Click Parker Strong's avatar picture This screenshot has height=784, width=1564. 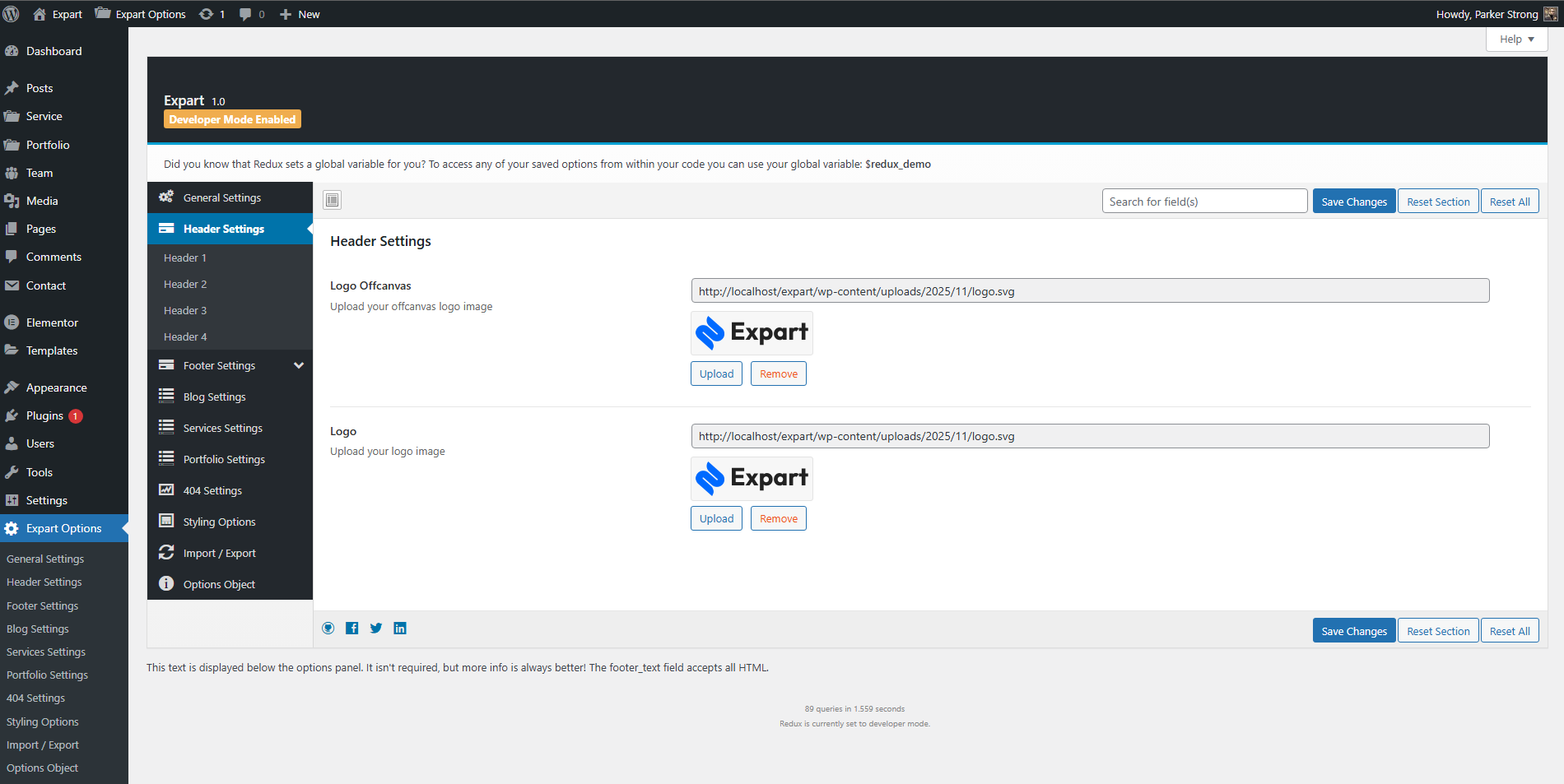coord(1550,14)
